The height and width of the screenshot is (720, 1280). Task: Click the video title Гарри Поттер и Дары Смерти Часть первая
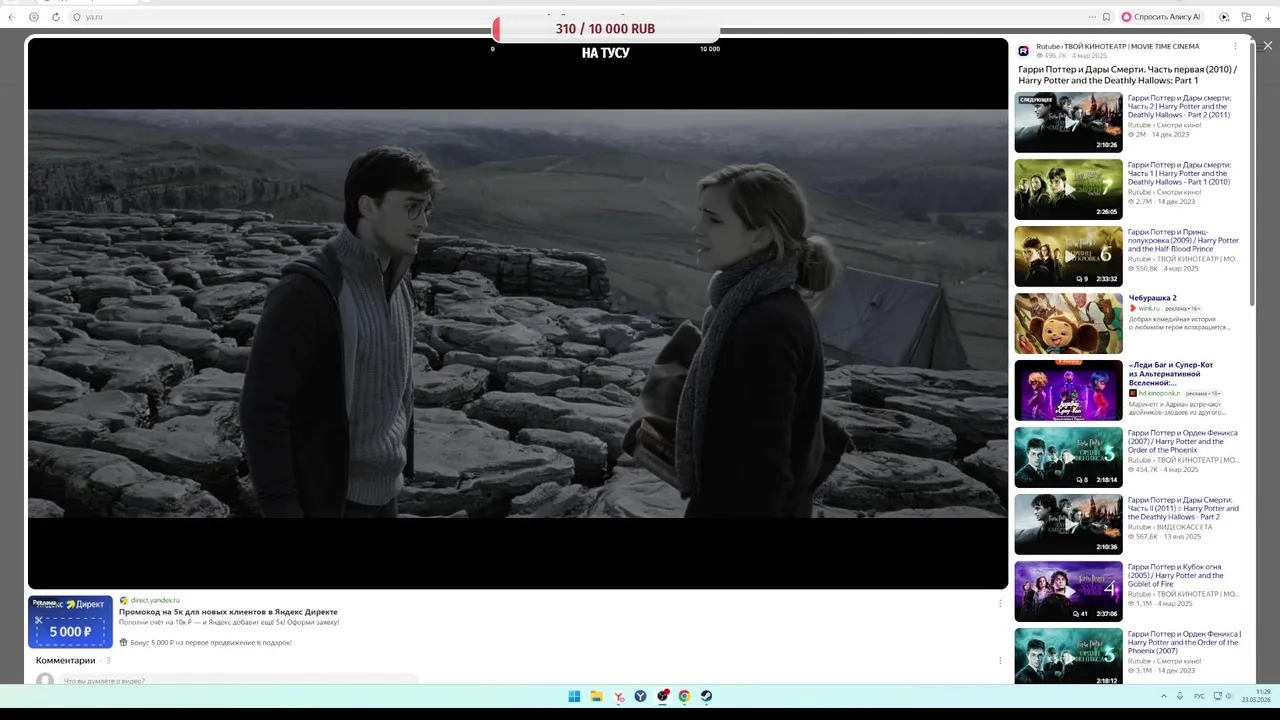(x=1127, y=75)
